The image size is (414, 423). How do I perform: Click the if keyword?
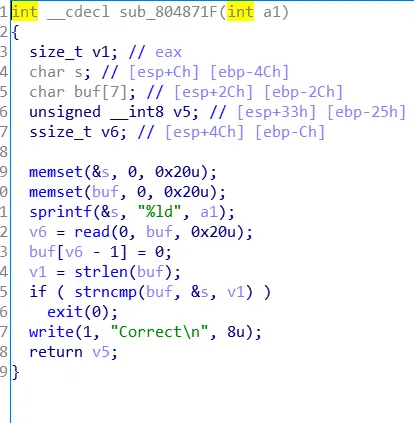(x=38, y=292)
